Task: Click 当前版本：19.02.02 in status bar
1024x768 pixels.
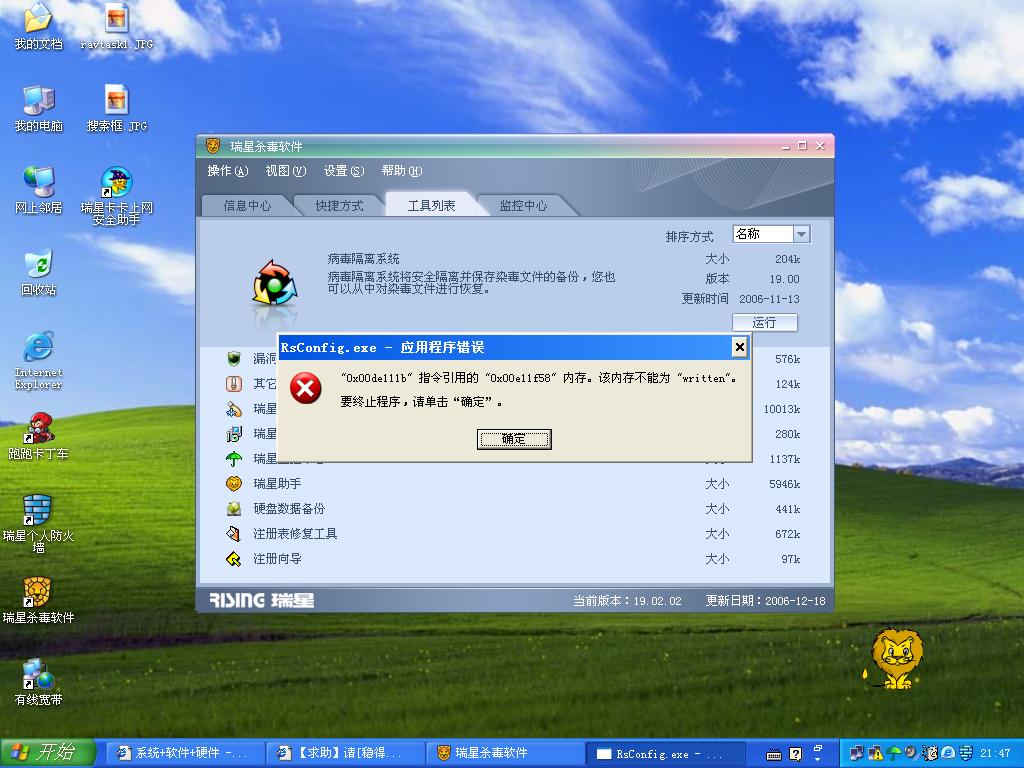Action: pyautogui.click(x=628, y=601)
